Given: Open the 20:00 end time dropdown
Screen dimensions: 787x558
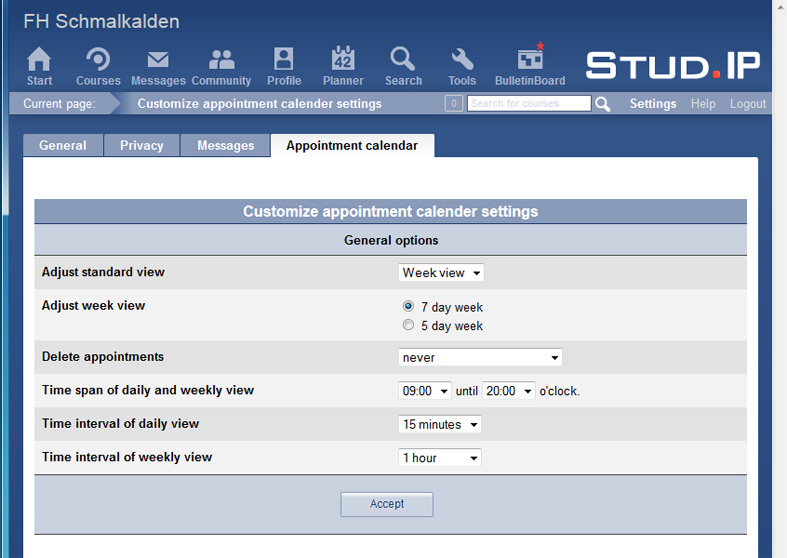Looking at the screenshot, I should pyautogui.click(x=509, y=390).
